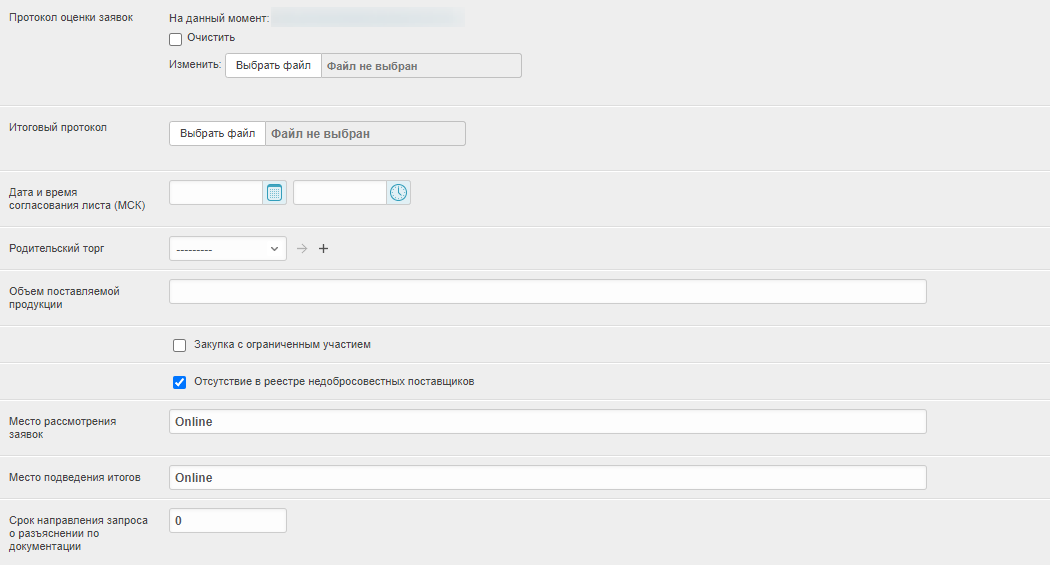Tick the Очистить checkbox

[176, 39]
